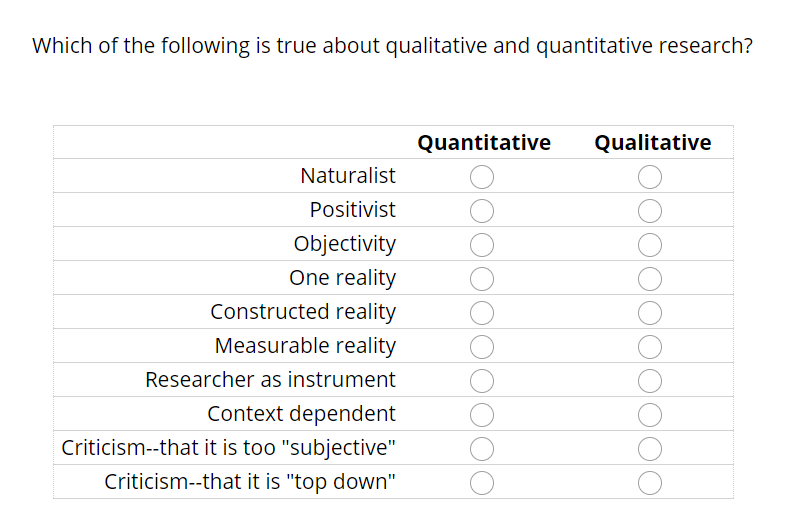Screen dimensions: 787x525
Task: Pick Quantitative for Constructed reality
Action: 482,313
